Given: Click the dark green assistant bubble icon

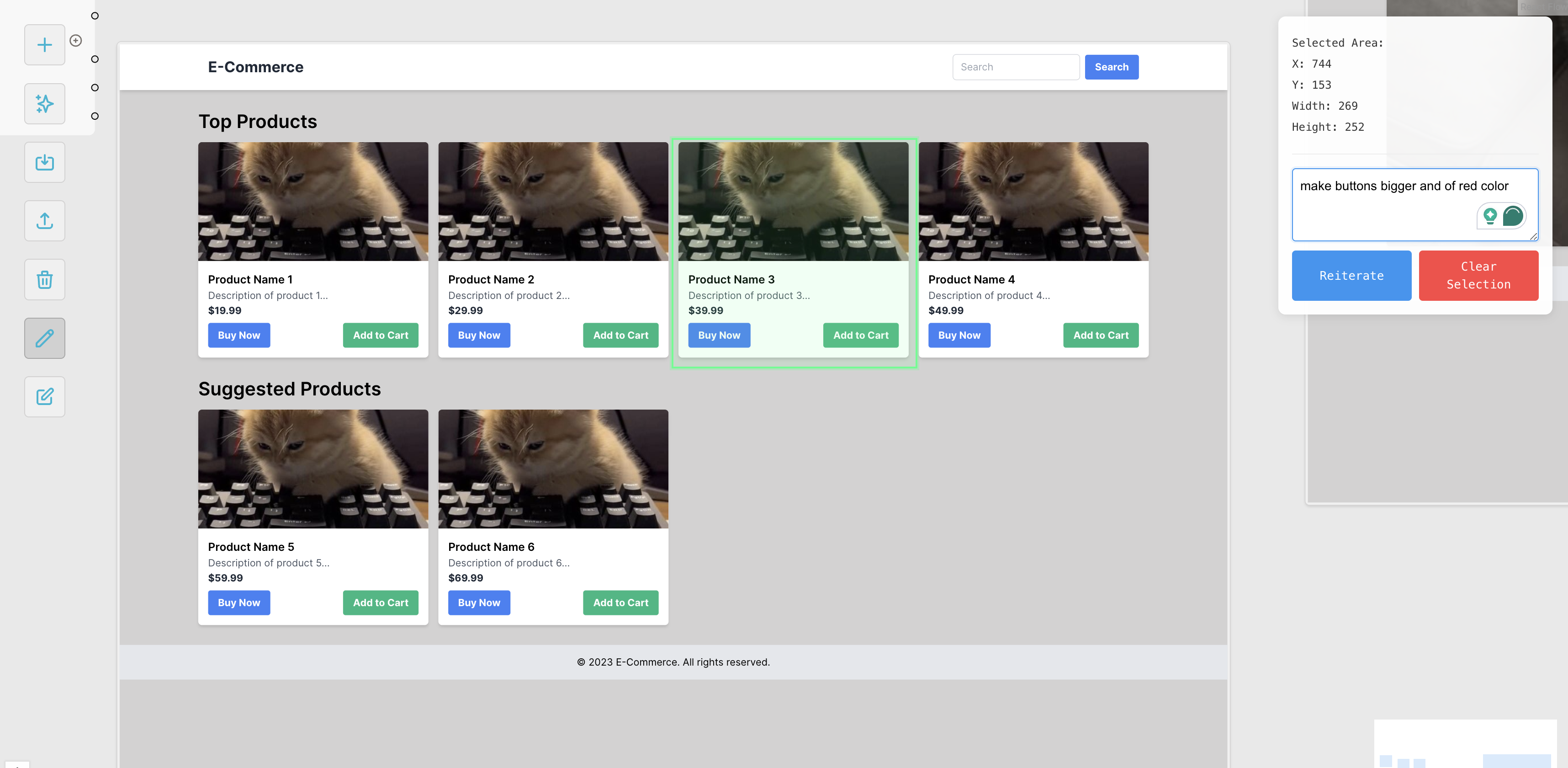Looking at the screenshot, I should (1513, 216).
